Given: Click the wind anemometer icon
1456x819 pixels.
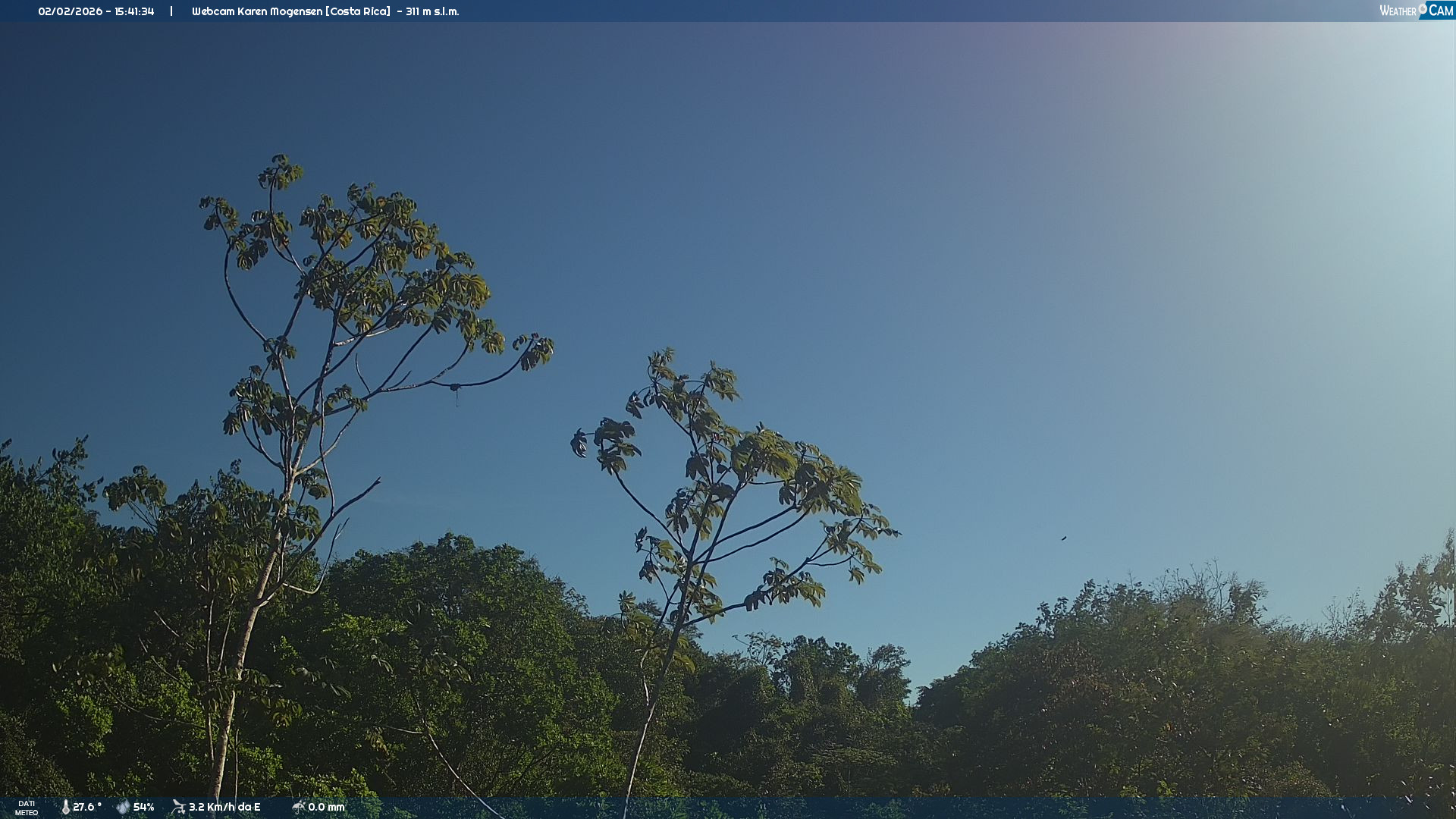Looking at the screenshot, I should pyautogui.click(x=178, y=807).
